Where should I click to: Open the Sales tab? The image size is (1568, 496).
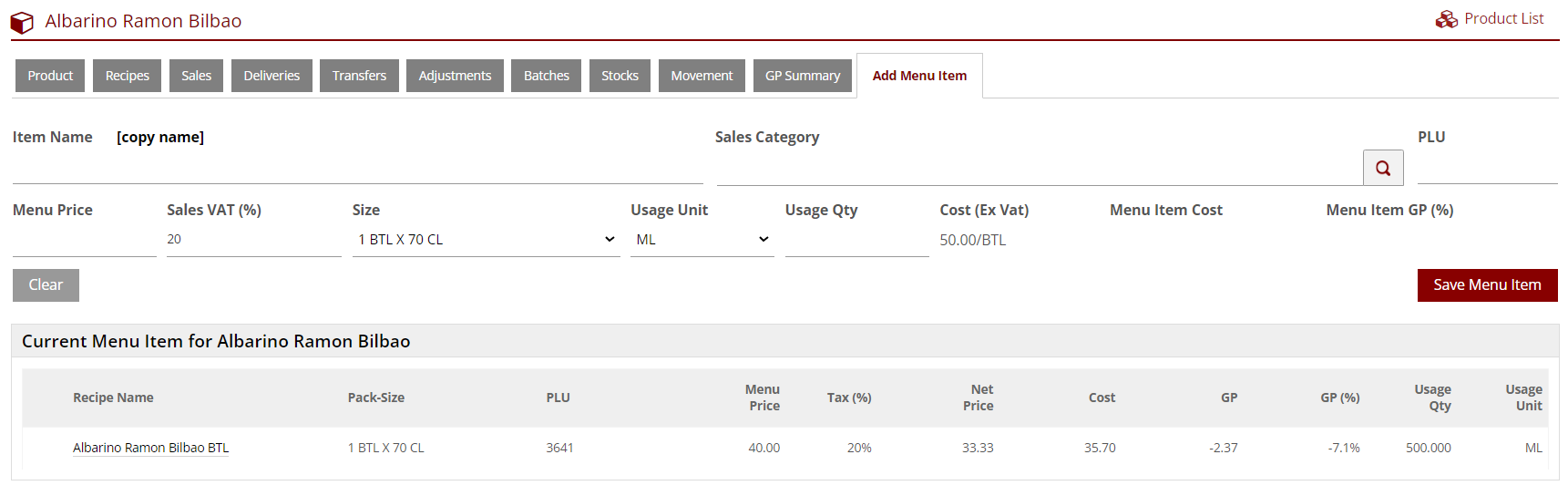pos(196,76)
